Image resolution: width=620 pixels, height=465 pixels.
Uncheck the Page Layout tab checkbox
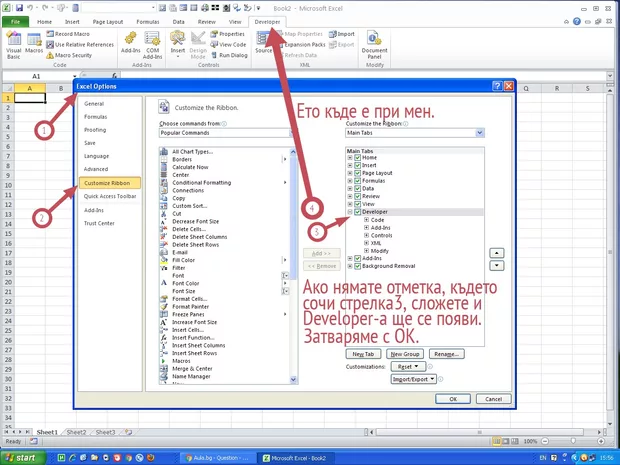point(357,172)
